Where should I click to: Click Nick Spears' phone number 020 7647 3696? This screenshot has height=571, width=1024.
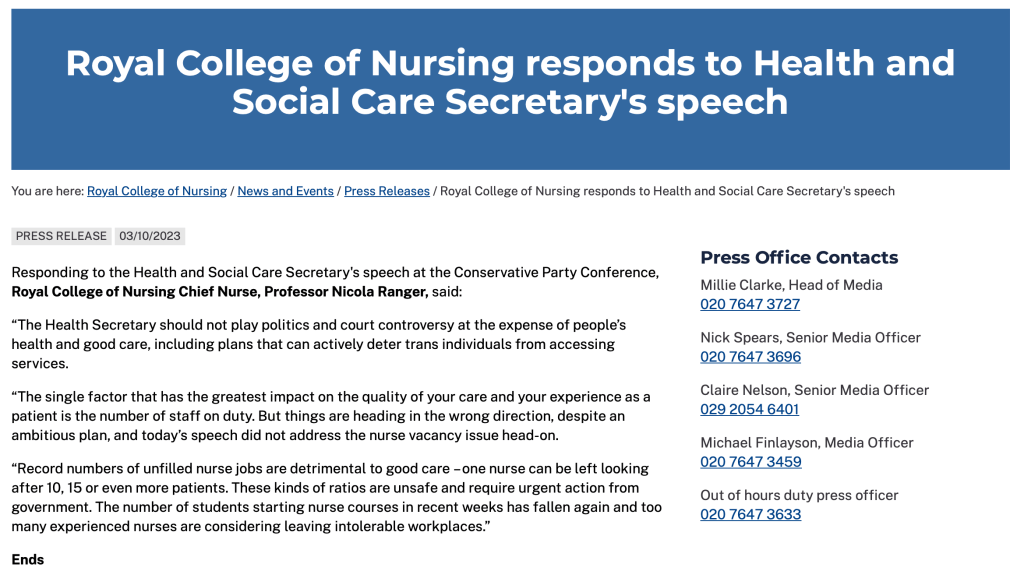[x=750, y=357]
